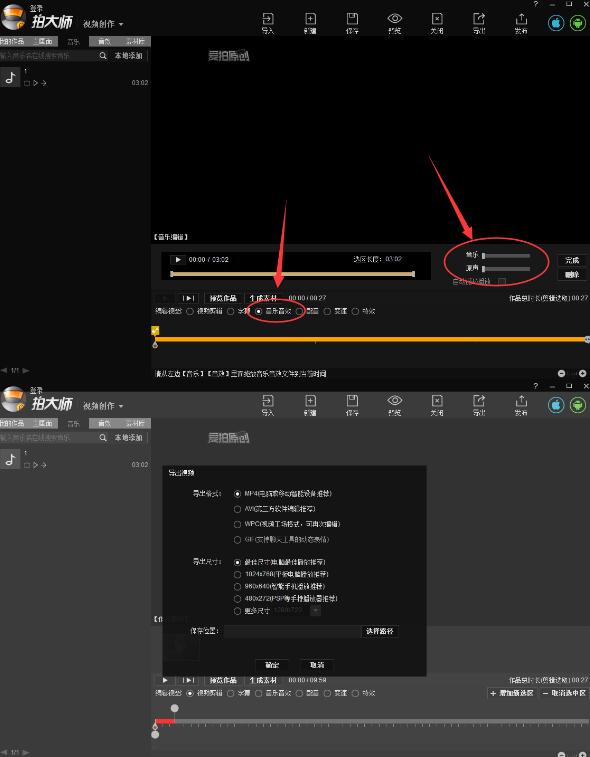Click help question mark in music-editing window

coord(535,4)
